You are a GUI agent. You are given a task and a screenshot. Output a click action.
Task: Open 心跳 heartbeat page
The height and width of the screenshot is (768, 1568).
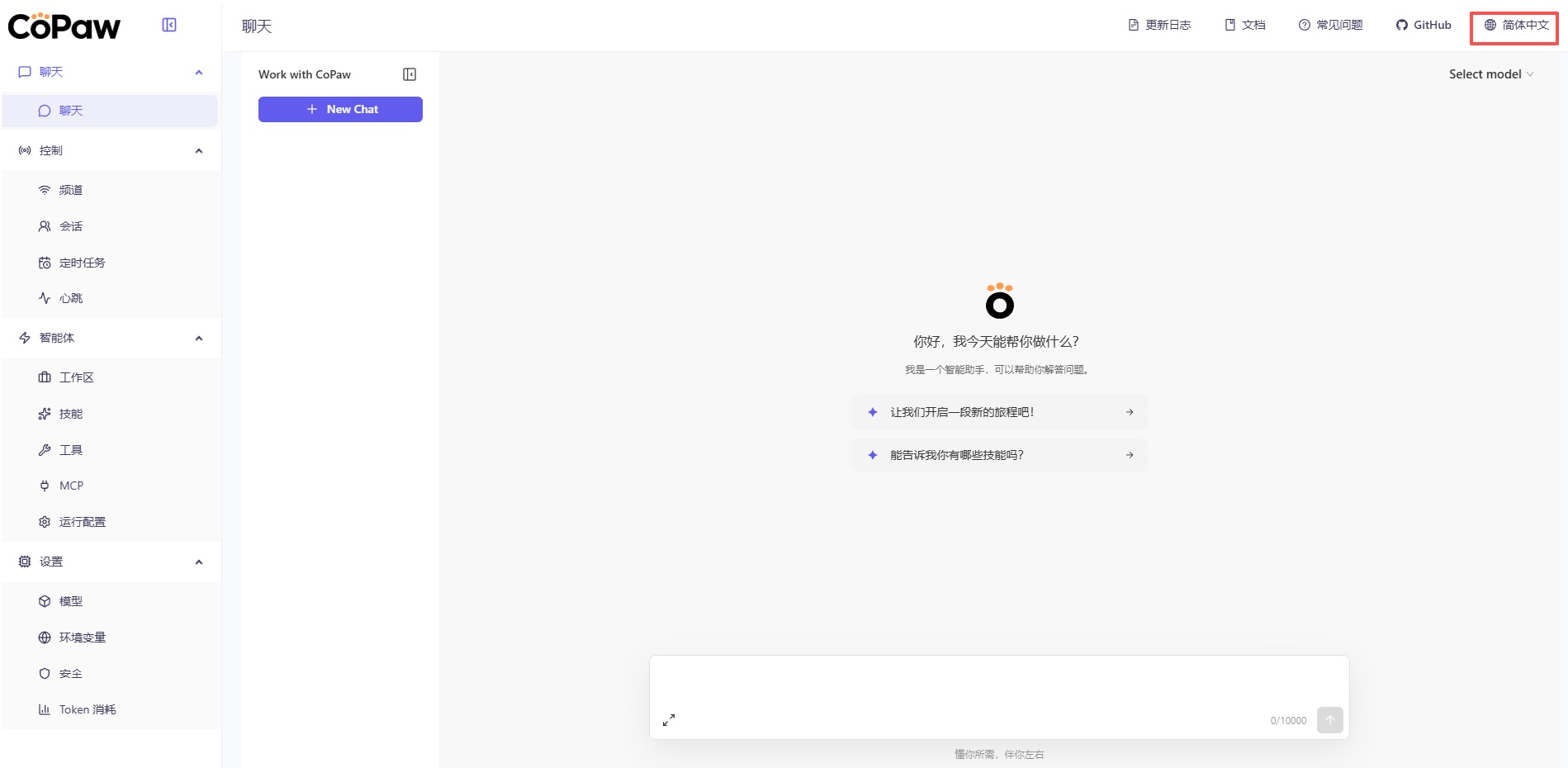pyautogui.click(x=110, y=298)
